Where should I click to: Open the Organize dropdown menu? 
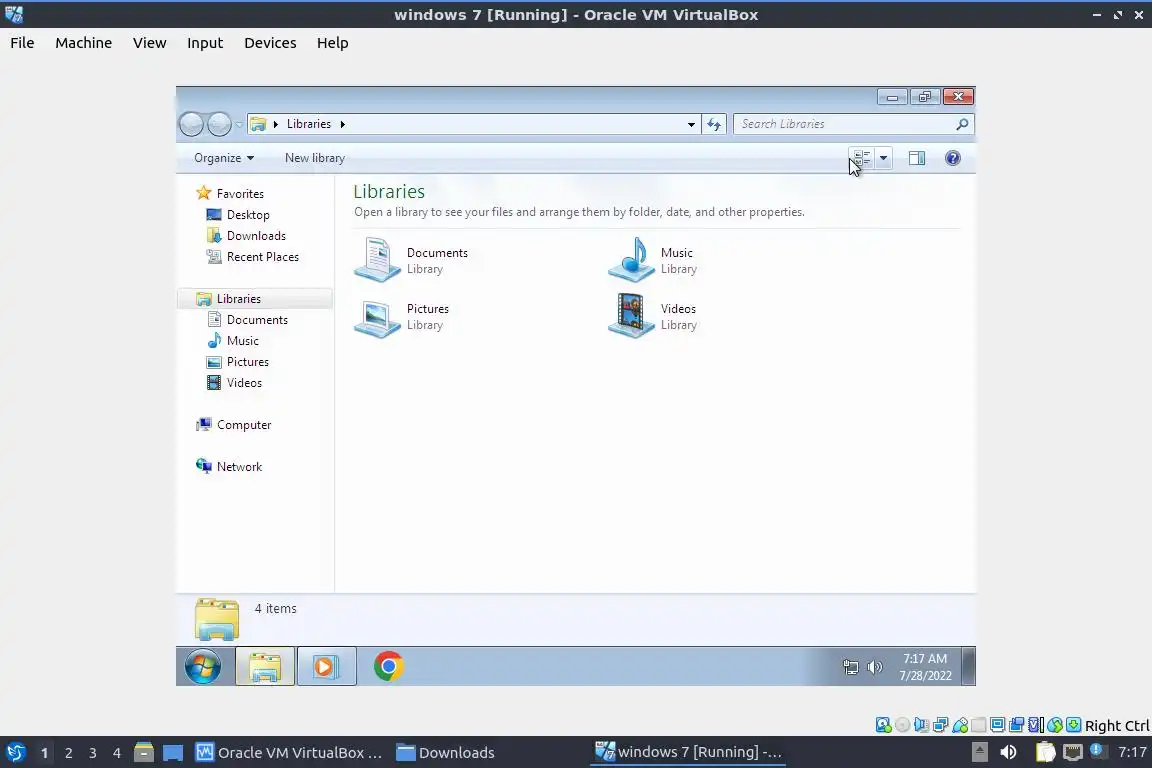click(x=224, y=158)
